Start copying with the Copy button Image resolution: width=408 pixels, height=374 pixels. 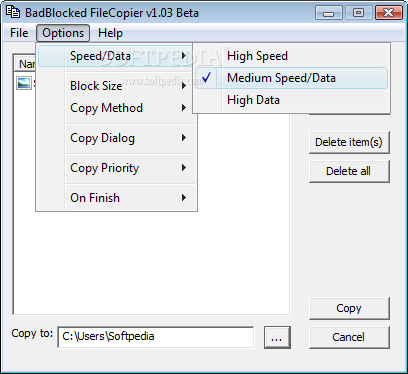click(x=349, y=308)
